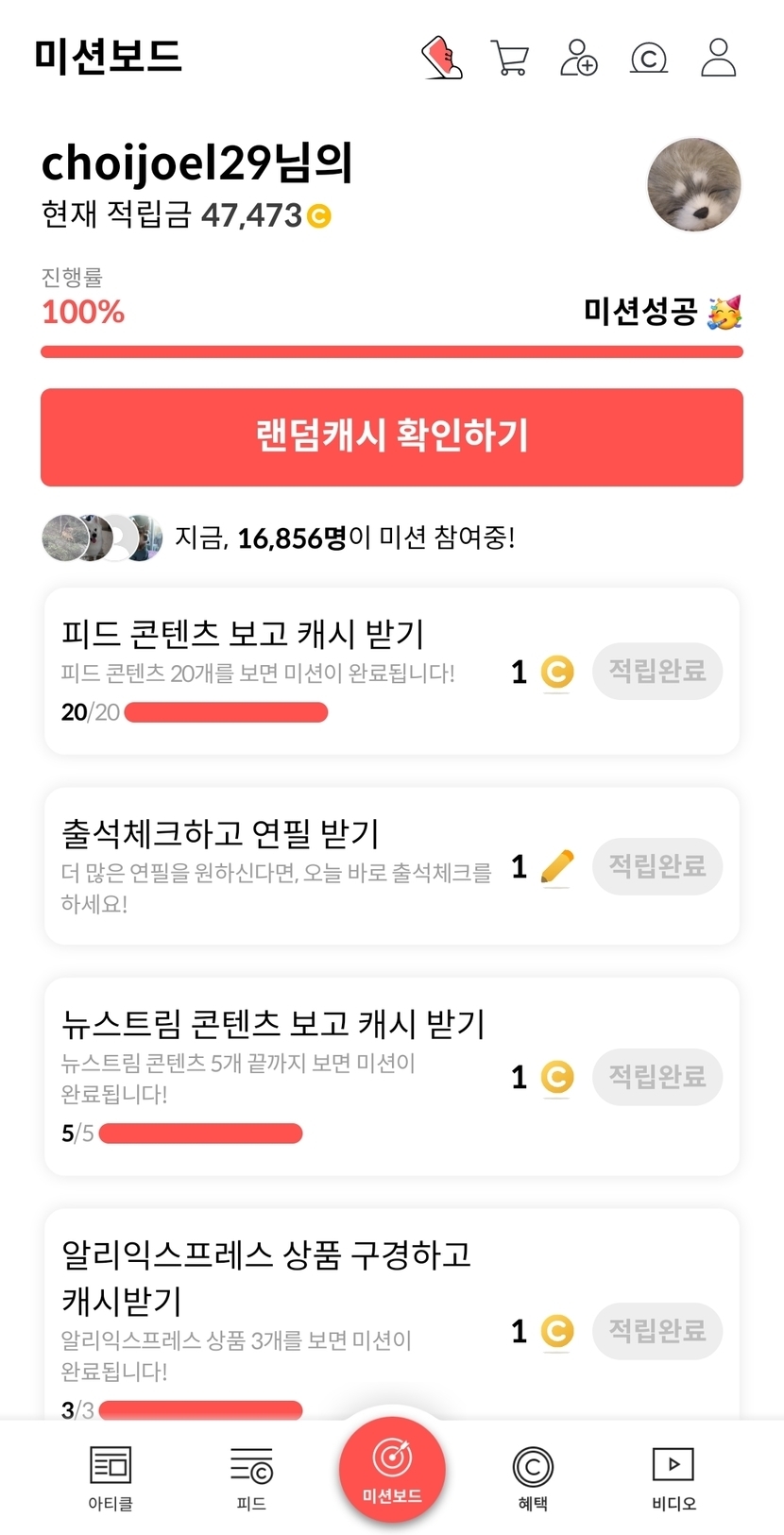Open the cash coin icon in header
Viewport: 784px width, 1535px height.
click(649, 59)
